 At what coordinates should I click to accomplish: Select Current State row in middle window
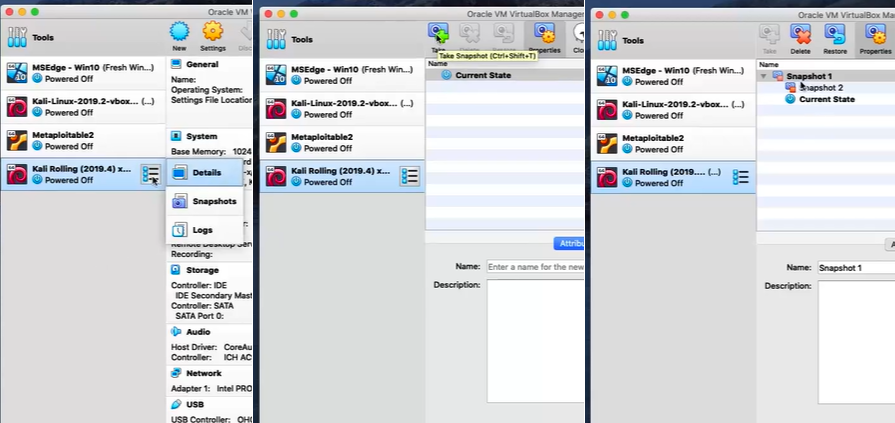coord(505,75)
